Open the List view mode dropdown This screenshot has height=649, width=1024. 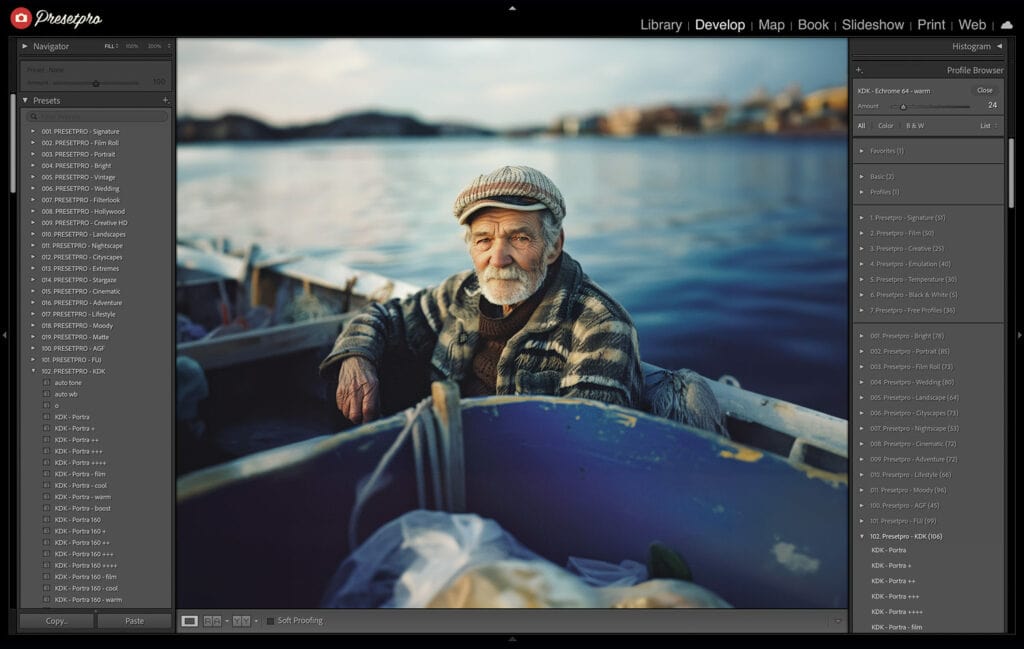987,126
